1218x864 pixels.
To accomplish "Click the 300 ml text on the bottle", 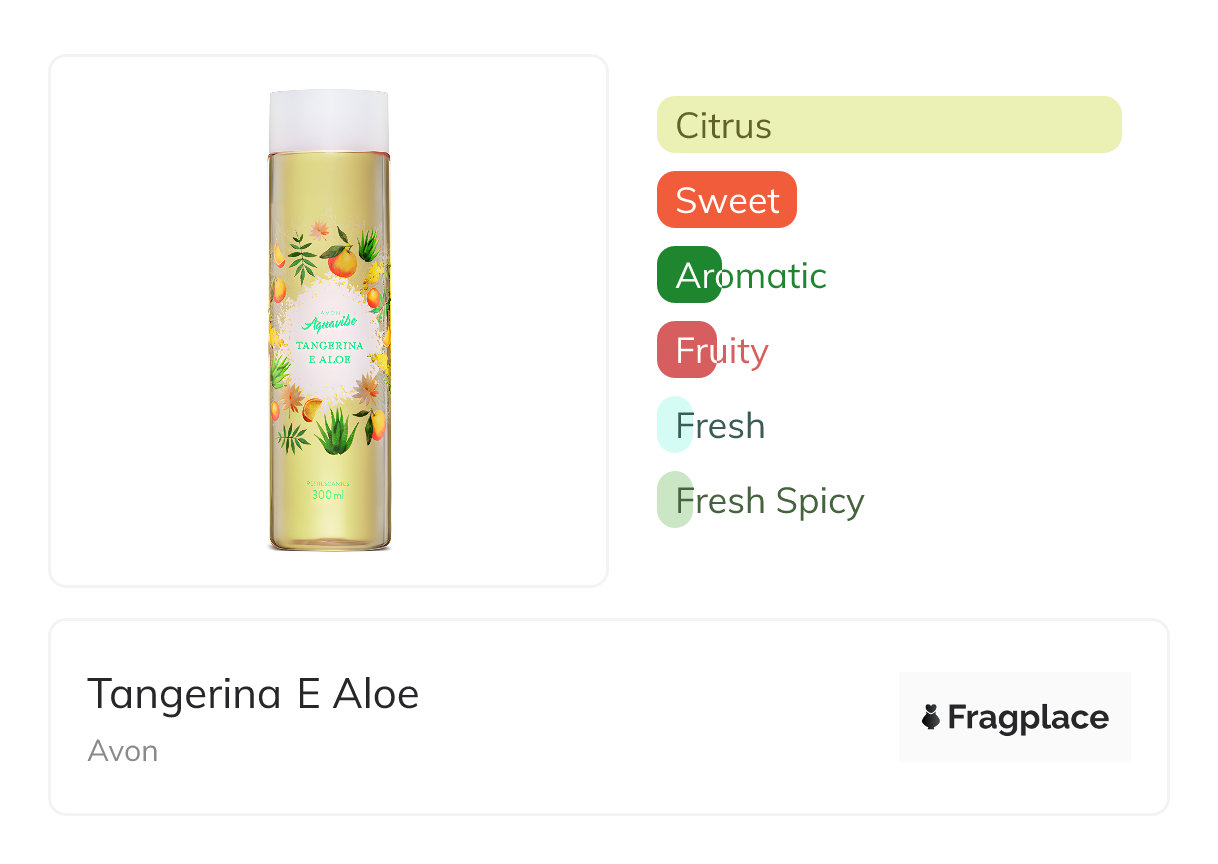I will point(328,495).
